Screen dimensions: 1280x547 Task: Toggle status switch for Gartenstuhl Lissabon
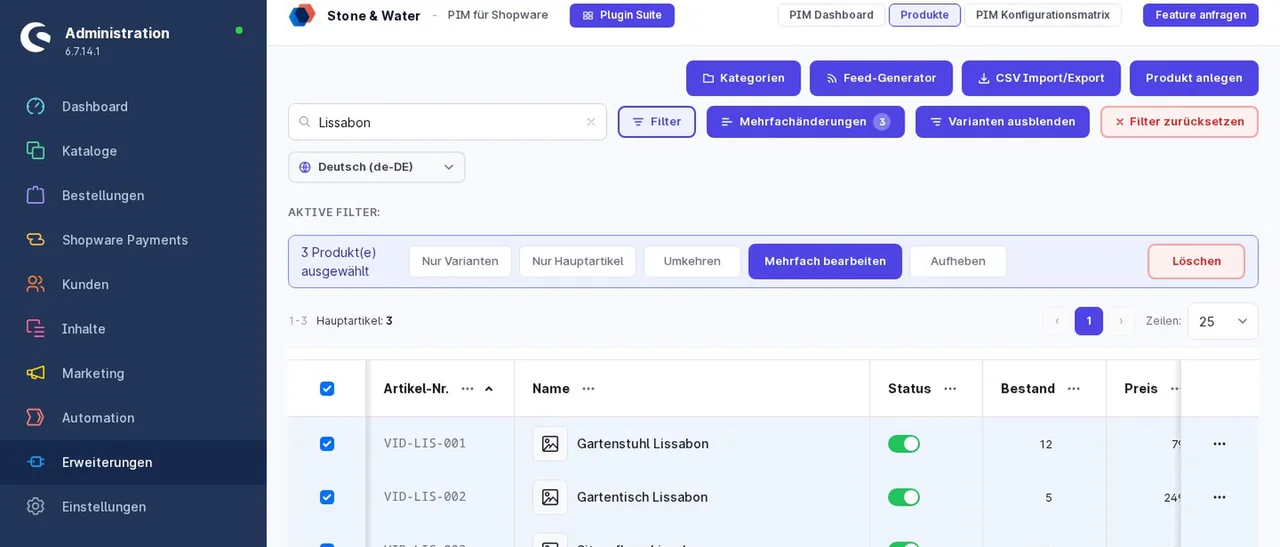904,444
